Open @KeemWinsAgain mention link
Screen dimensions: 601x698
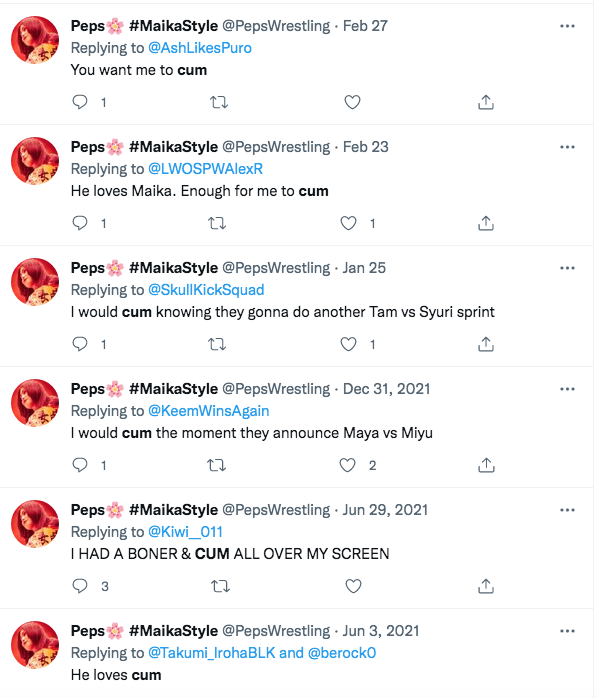[208, 411]
